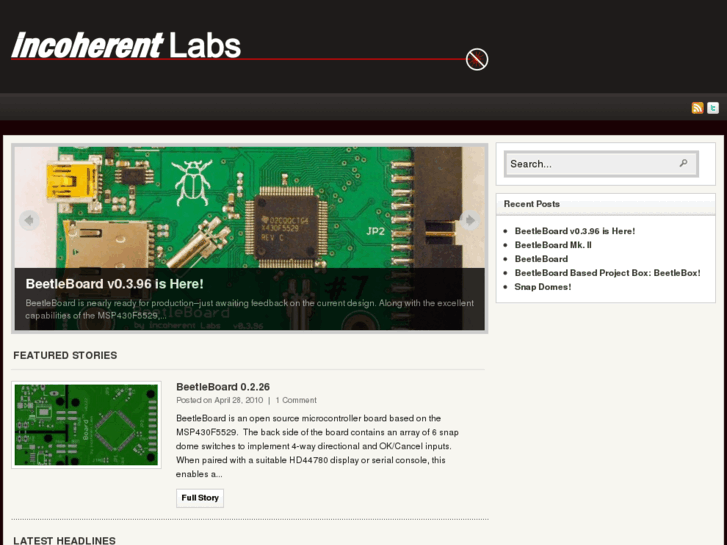Open recent post BeetleBoard v0.3.96 is Here!
The width and height of the screenshot is (727, 545).
coord(575,231)
